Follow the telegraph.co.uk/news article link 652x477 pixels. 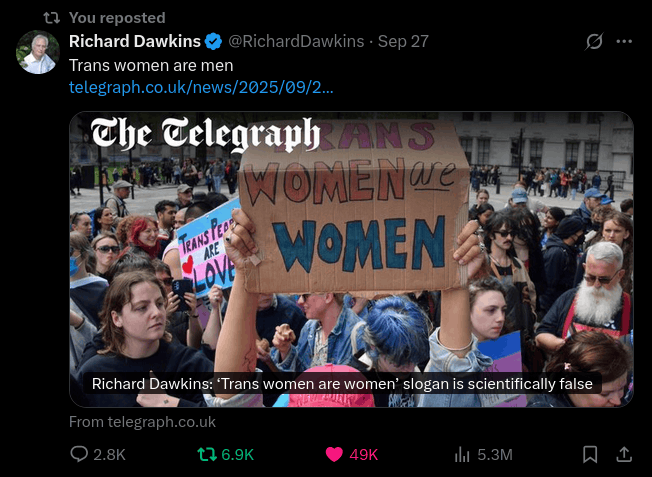point(201,87)
